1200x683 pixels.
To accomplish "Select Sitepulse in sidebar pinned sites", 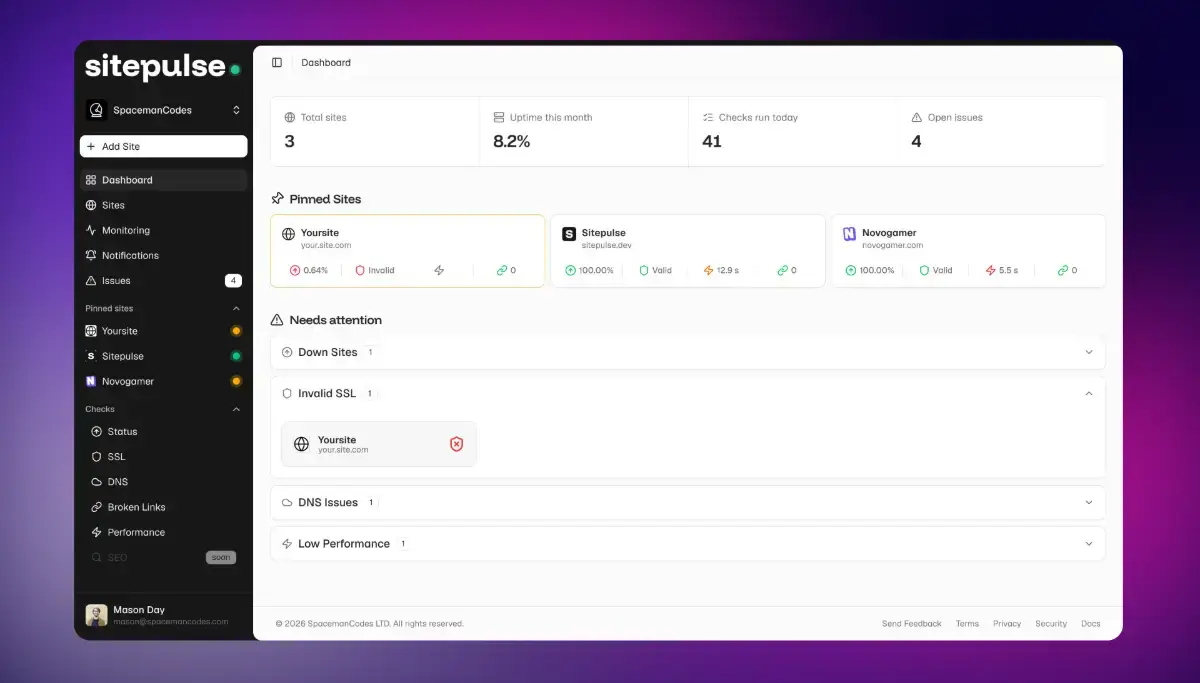I will 164,356.
